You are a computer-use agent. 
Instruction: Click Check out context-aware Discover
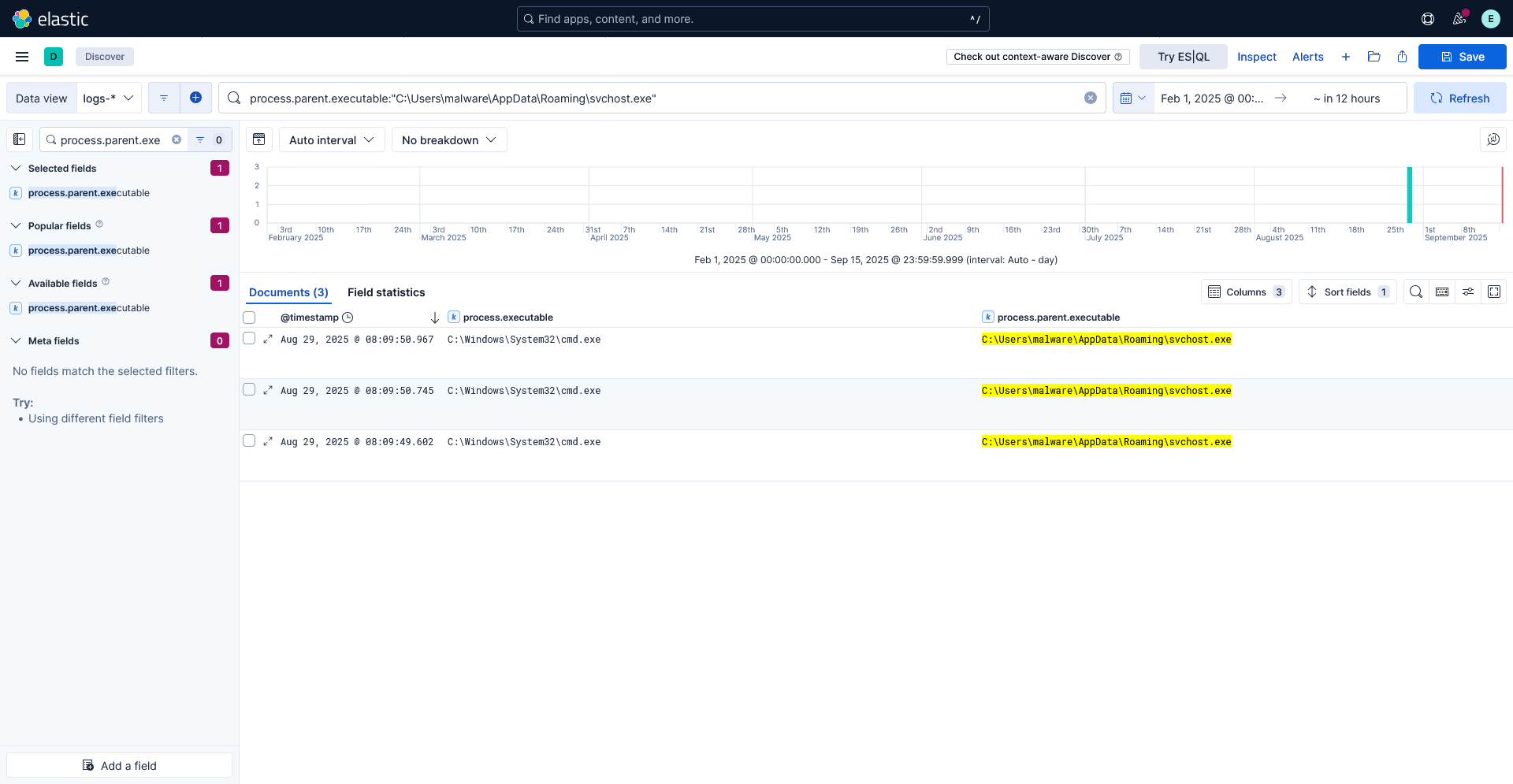click(x=1038, y=57)
